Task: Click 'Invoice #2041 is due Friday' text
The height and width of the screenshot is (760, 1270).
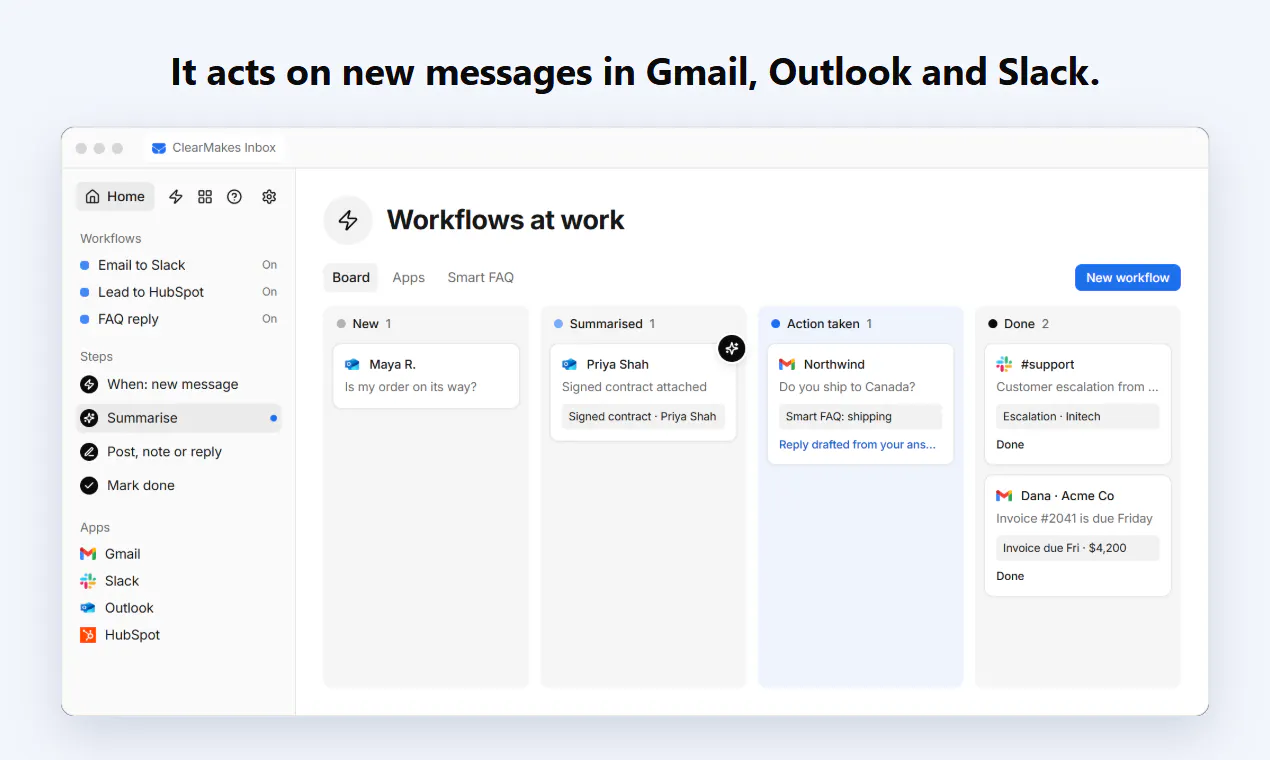Action: (x=1074, y=519)
